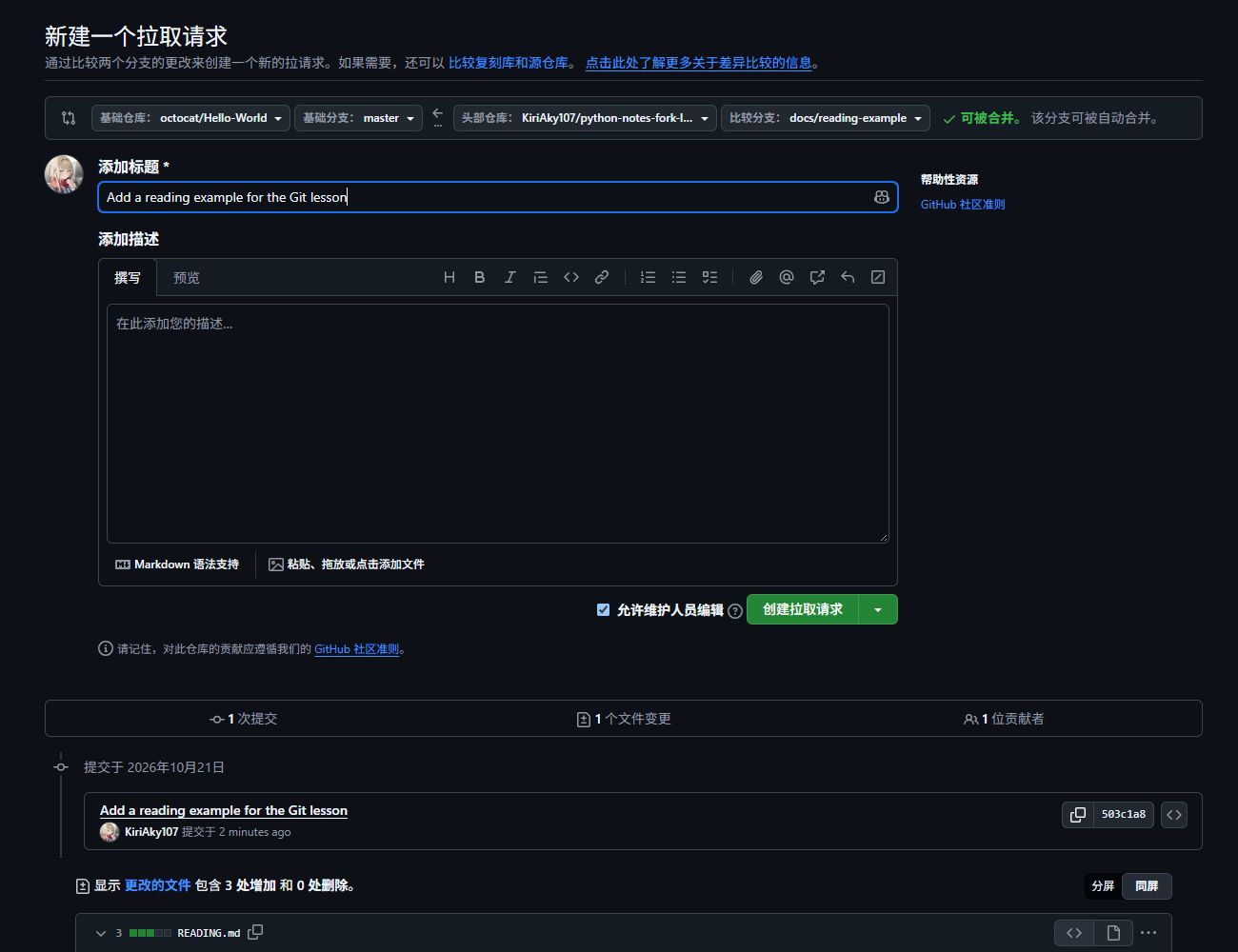Copy the READING.md file path

tap(255, 932)
